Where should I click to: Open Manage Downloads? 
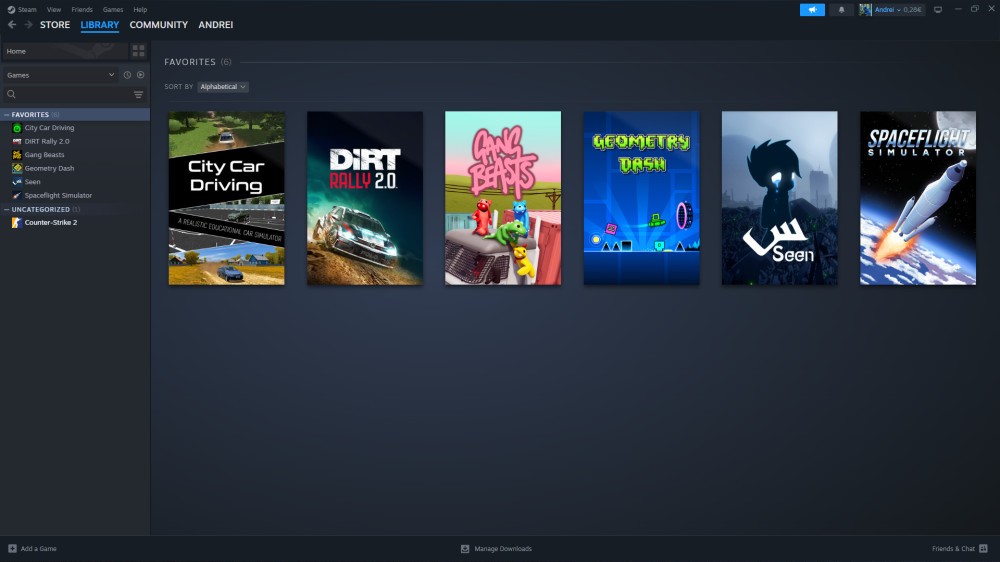pyautogui.click(x=496, y=549)
